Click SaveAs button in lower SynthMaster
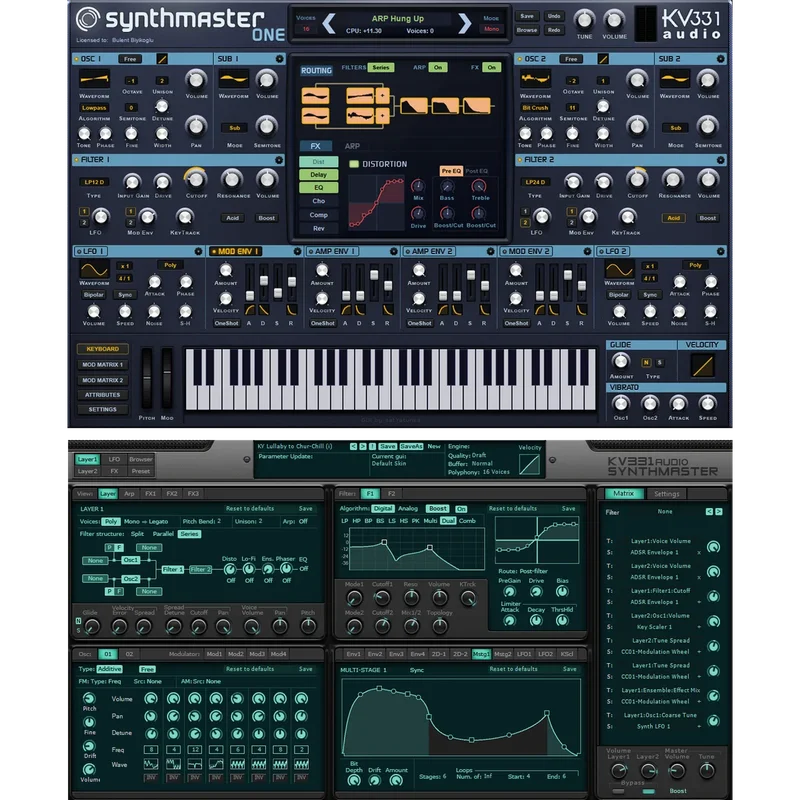 pos(411,446)
